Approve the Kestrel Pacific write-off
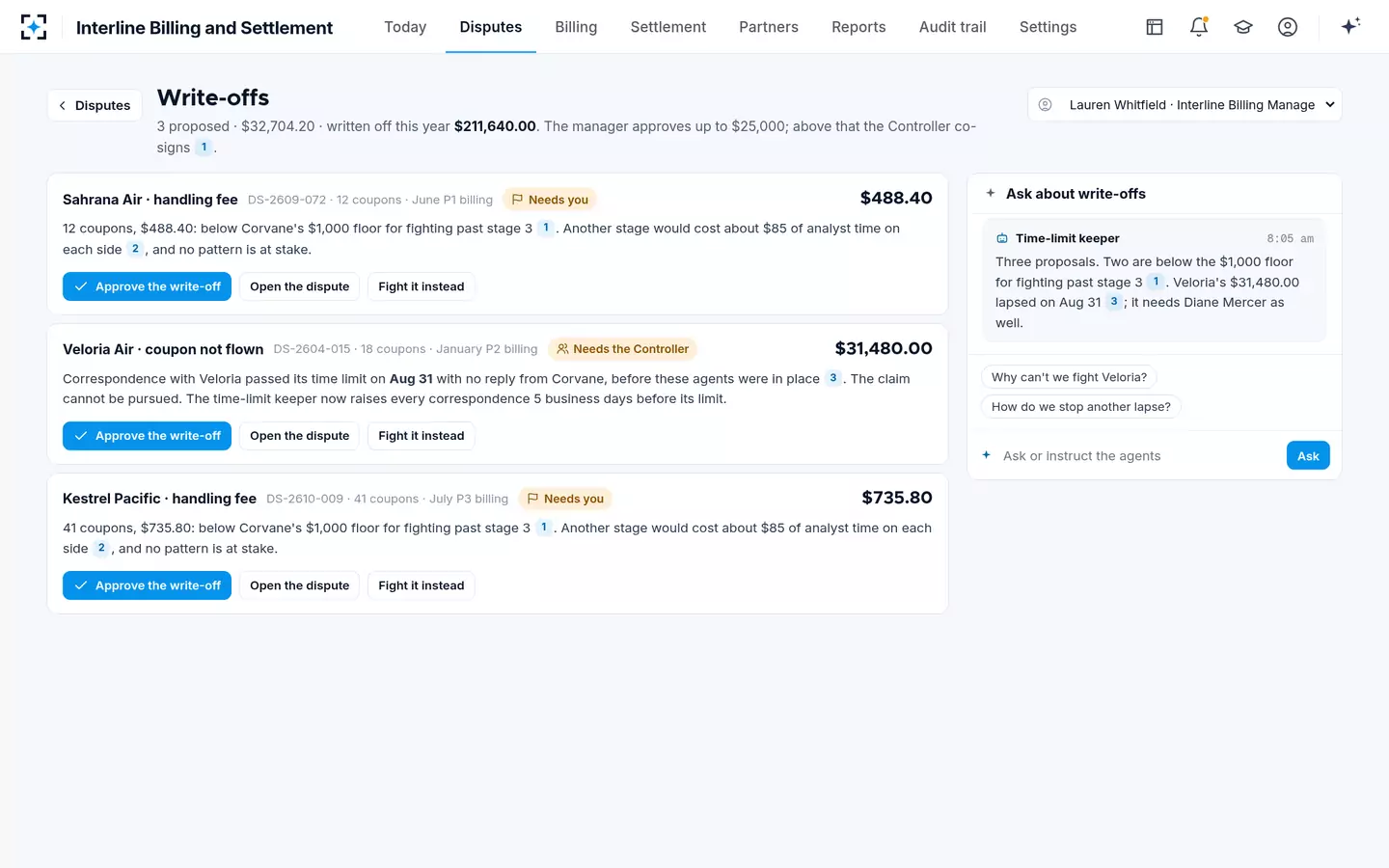The image size is (1389, 868). pyautogui.click(x=147, y=585)
